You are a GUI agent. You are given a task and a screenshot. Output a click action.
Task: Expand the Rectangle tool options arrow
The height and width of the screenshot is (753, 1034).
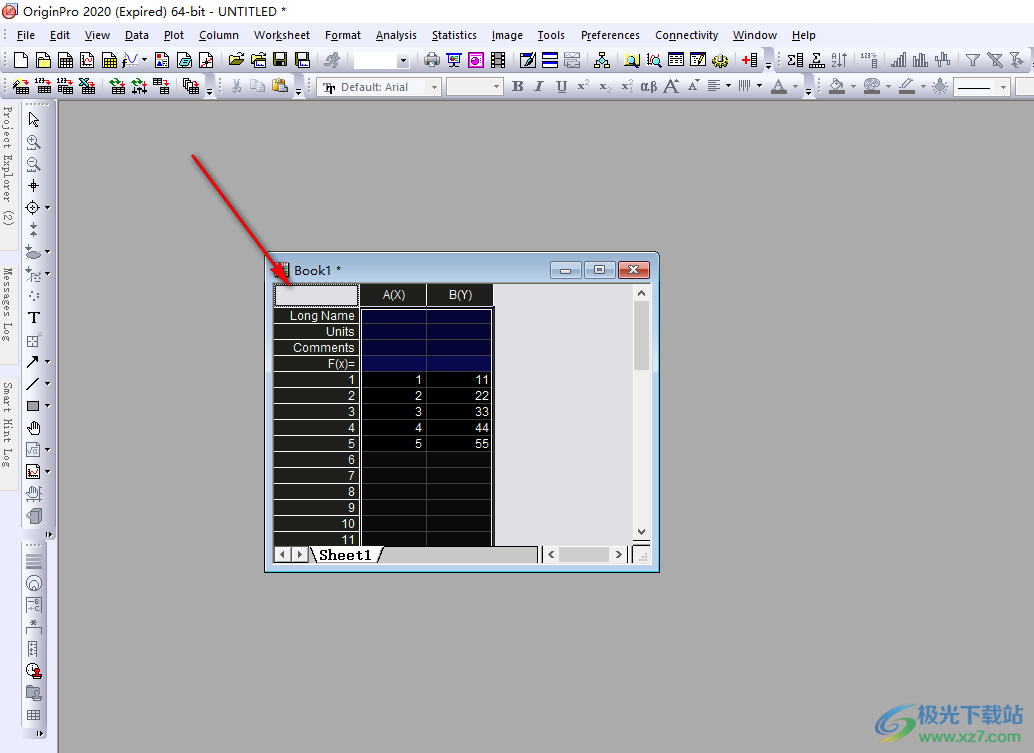coord(47,406)
